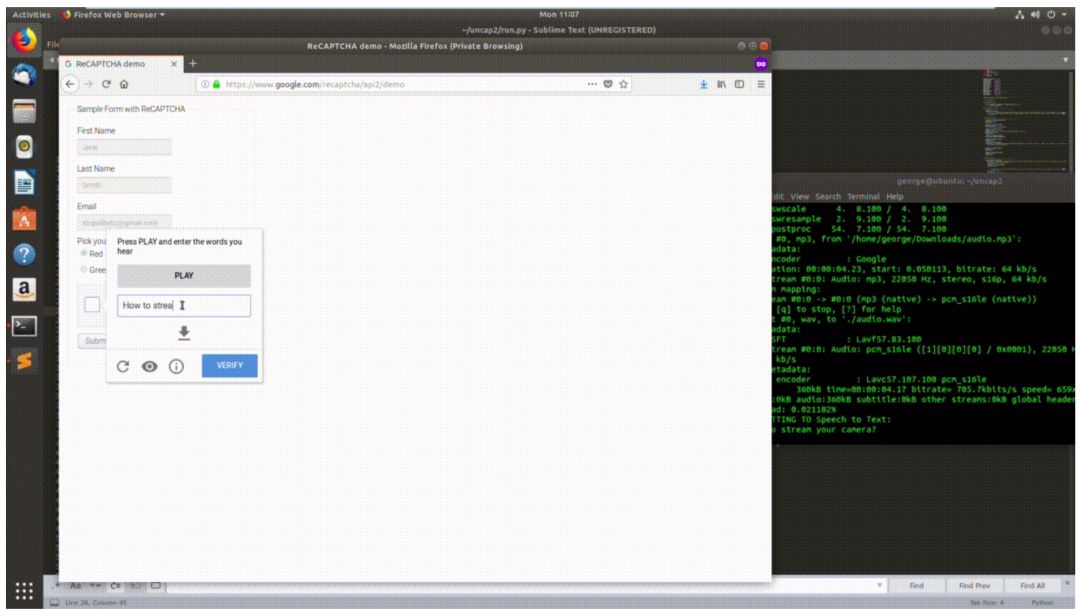
Task: Toggle case sensitive Aa in Sublime find panel
Action: [x=75, y=586]
